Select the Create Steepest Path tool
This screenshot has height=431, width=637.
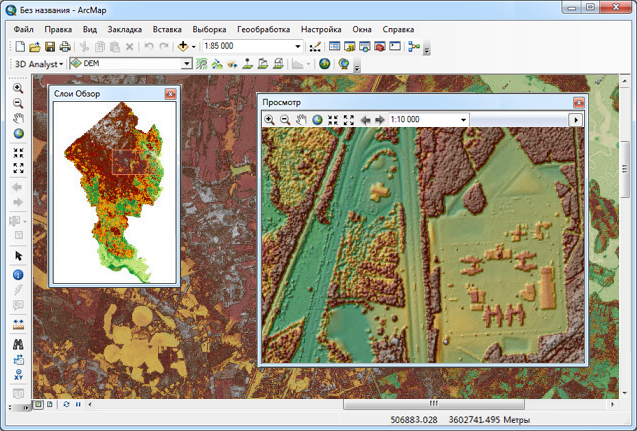point(217,64)
